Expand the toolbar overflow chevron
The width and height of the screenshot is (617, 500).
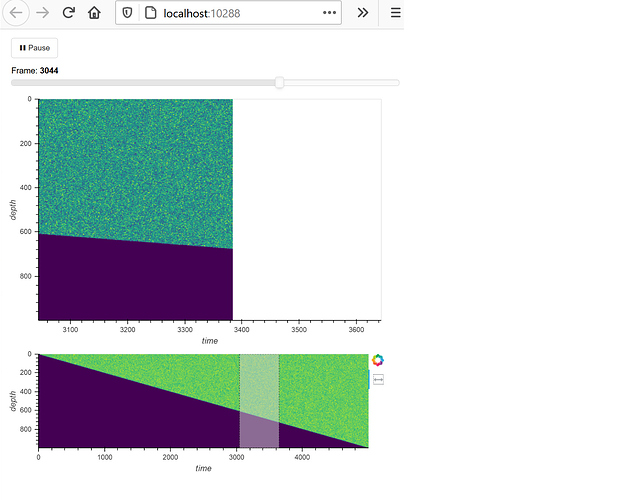(x=363, y=13)
